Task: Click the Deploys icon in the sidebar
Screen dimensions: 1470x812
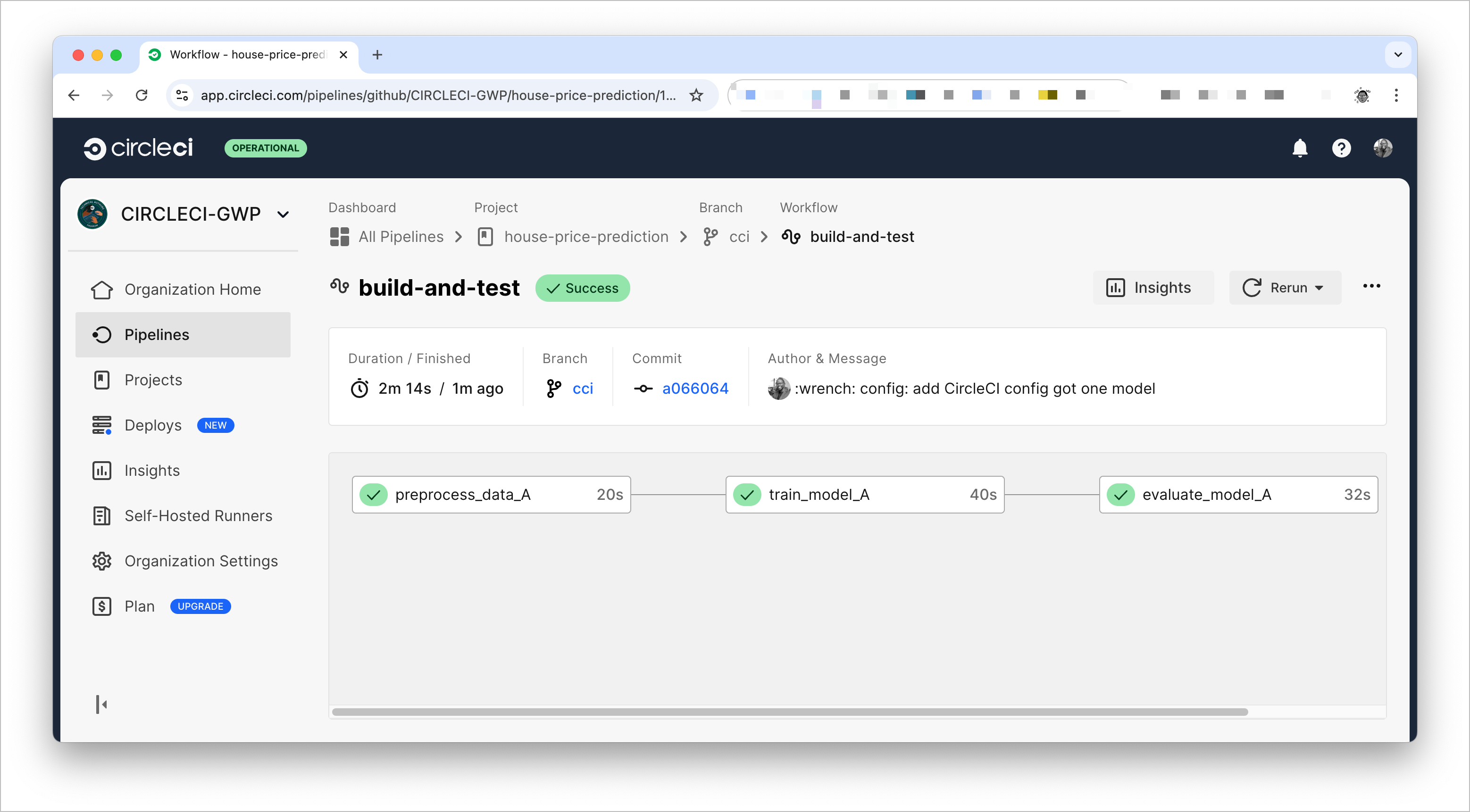Action: 102,425
